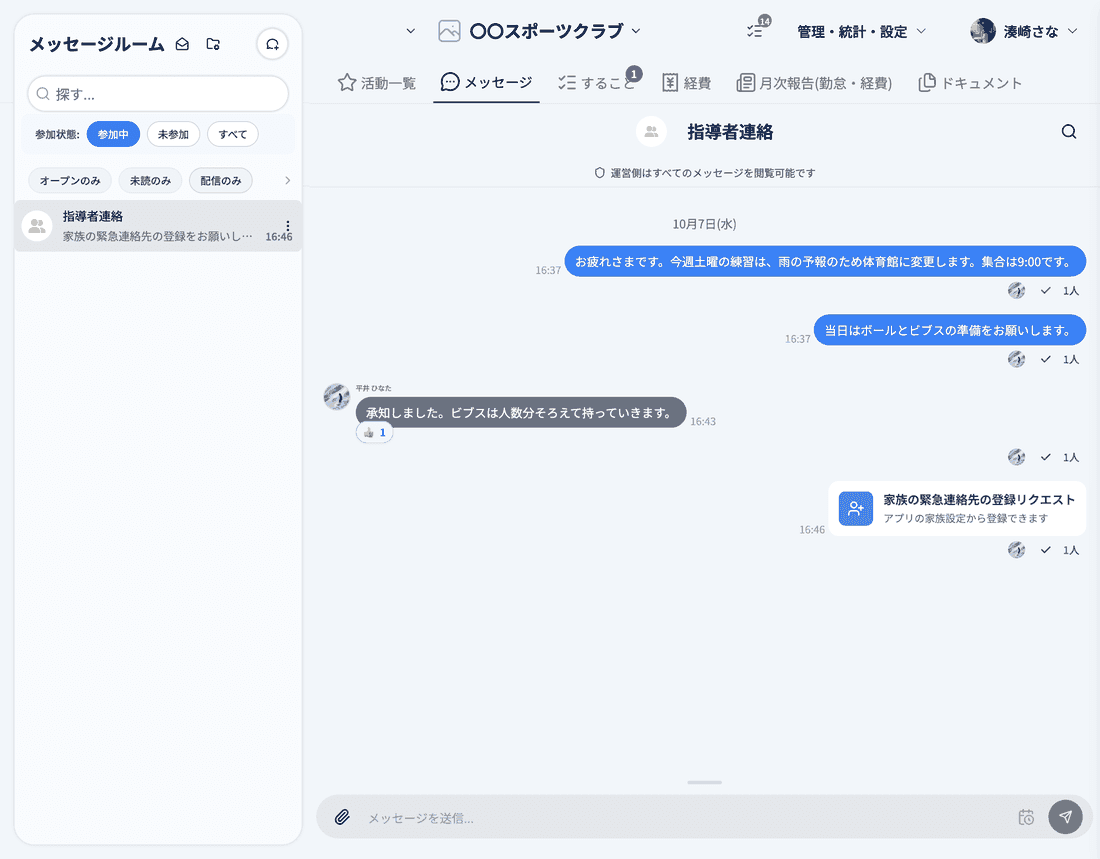Viewport: 1100px width, 859px height.
Task: Select the すべて participation filter
Action: click(x=232, y=134)
